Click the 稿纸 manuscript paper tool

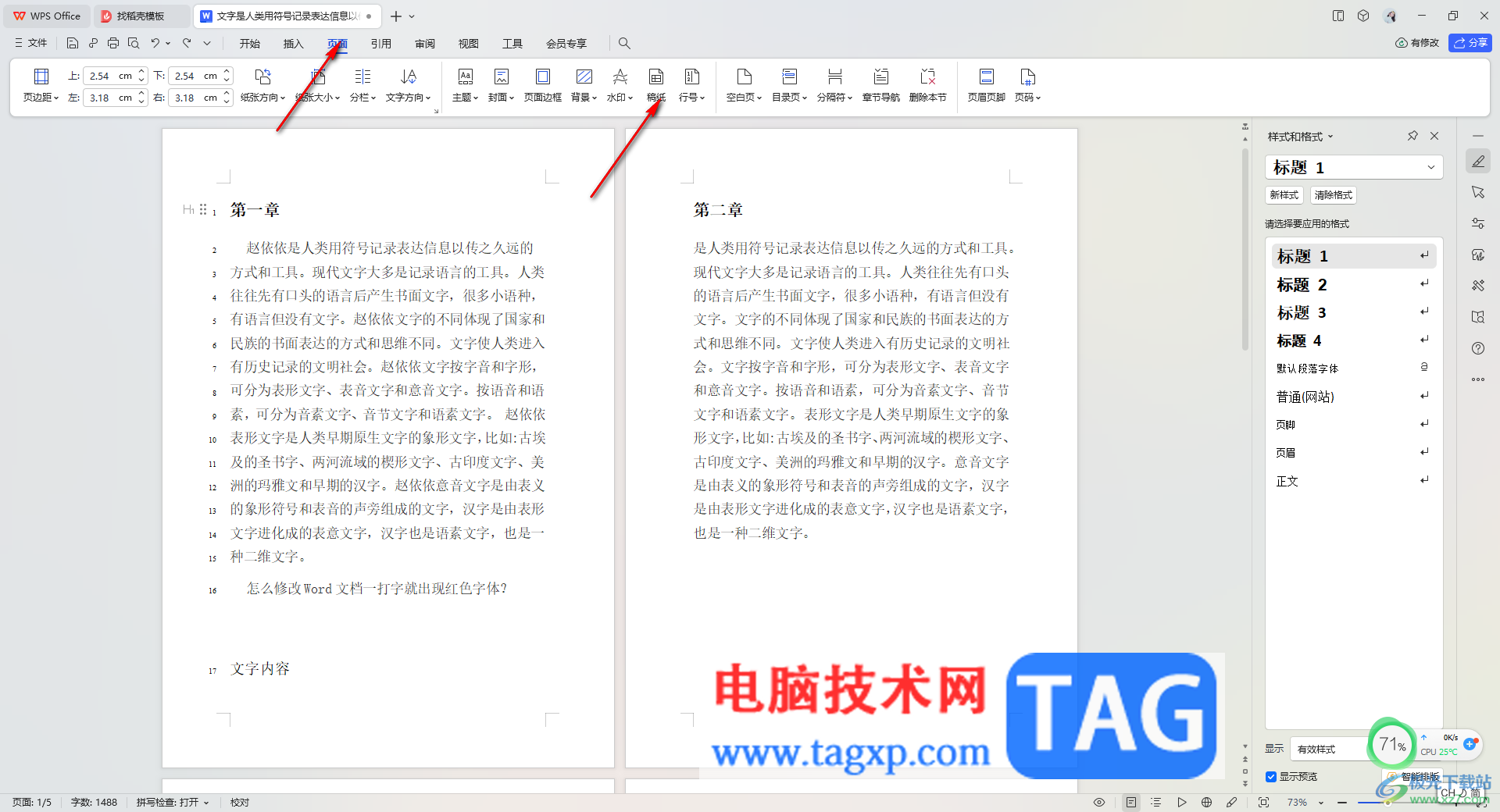tap(656, 85)
